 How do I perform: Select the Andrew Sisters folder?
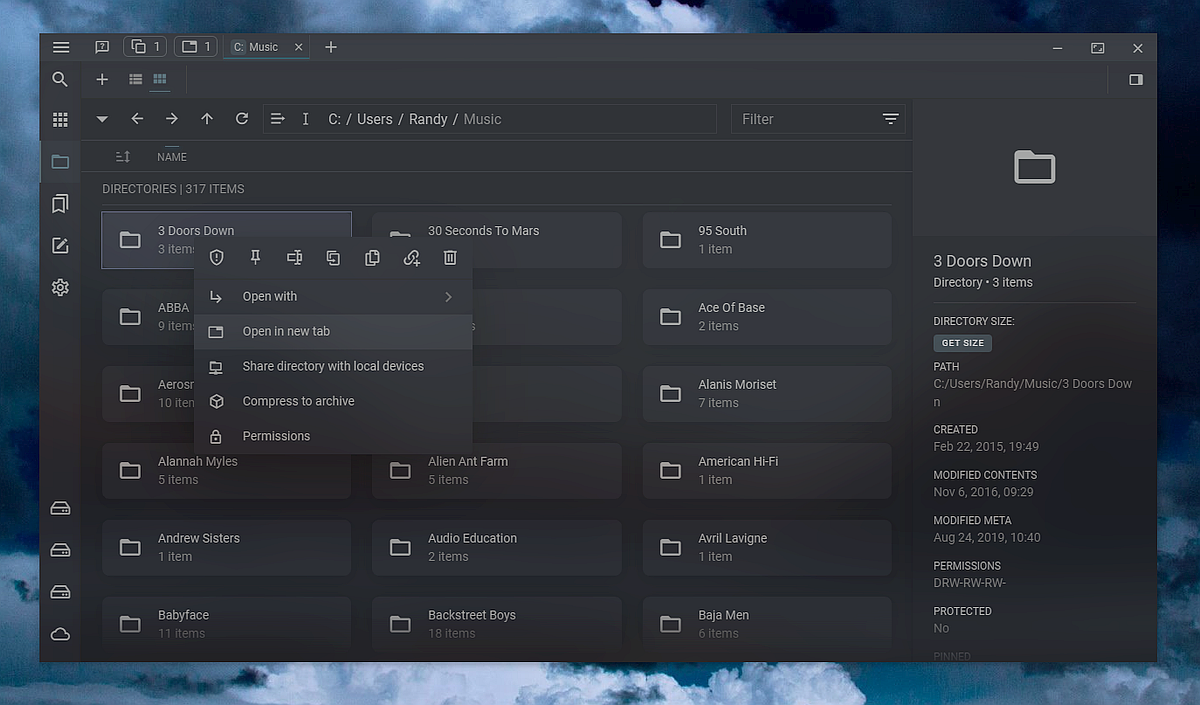tap(226, 547)
